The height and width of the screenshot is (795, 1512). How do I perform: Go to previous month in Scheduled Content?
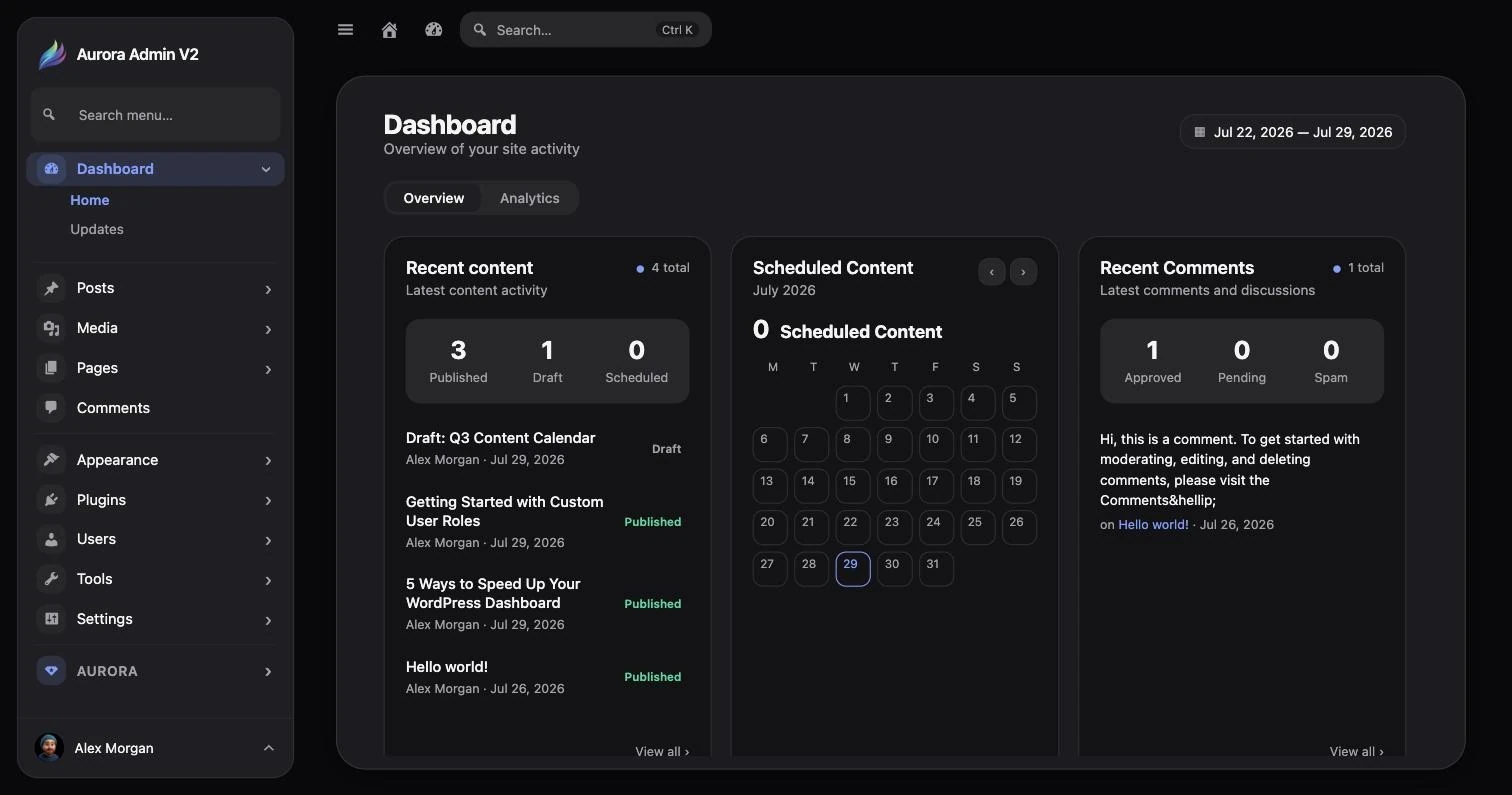(x=992, y=272)
